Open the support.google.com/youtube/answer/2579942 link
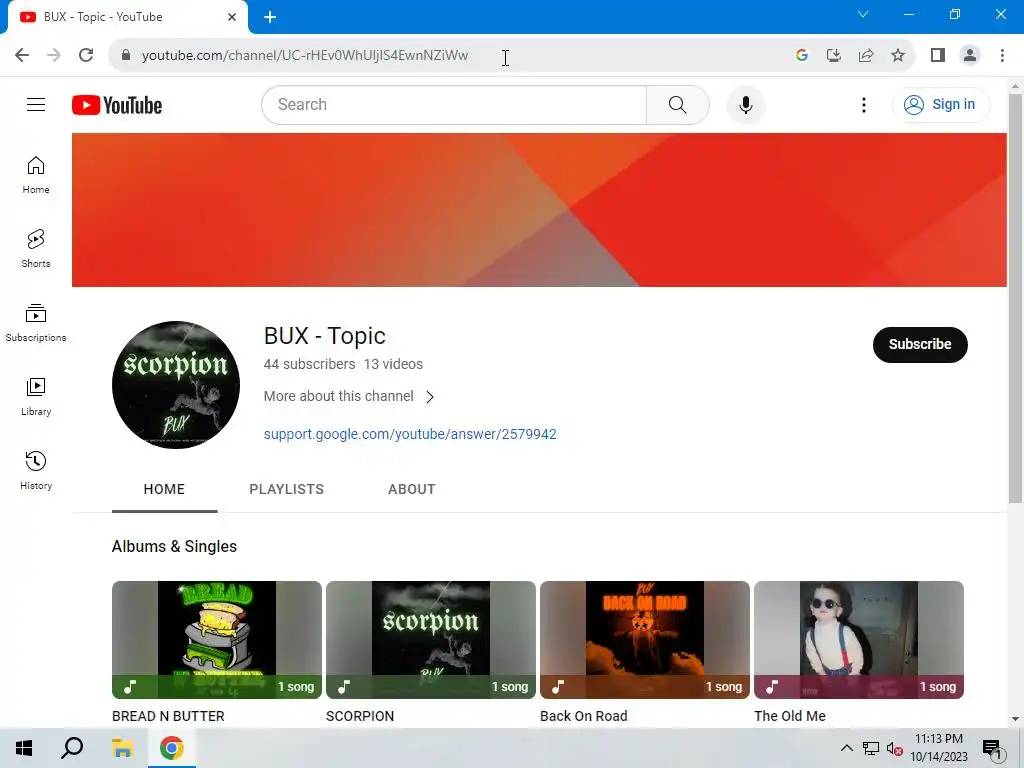 [x=410, y=434]
